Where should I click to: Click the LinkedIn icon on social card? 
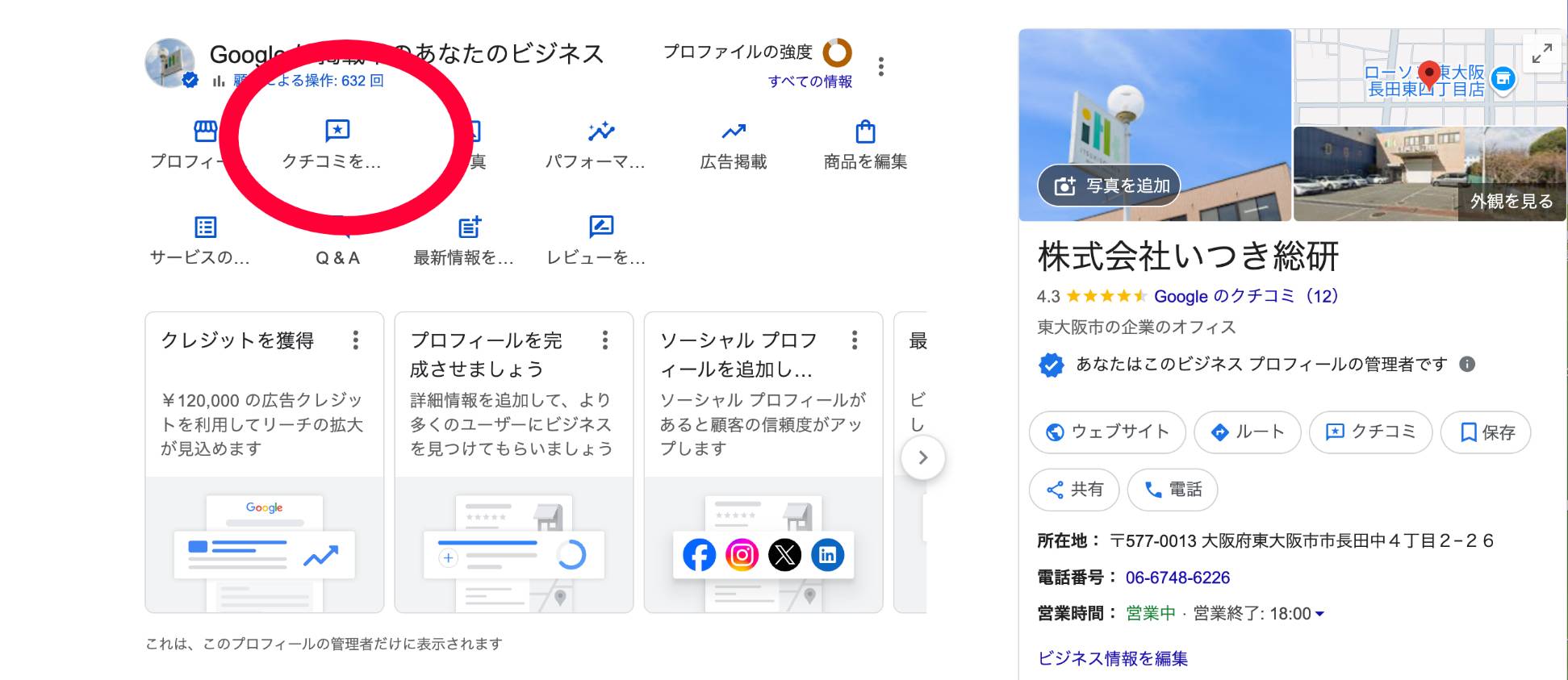(827, 555)
